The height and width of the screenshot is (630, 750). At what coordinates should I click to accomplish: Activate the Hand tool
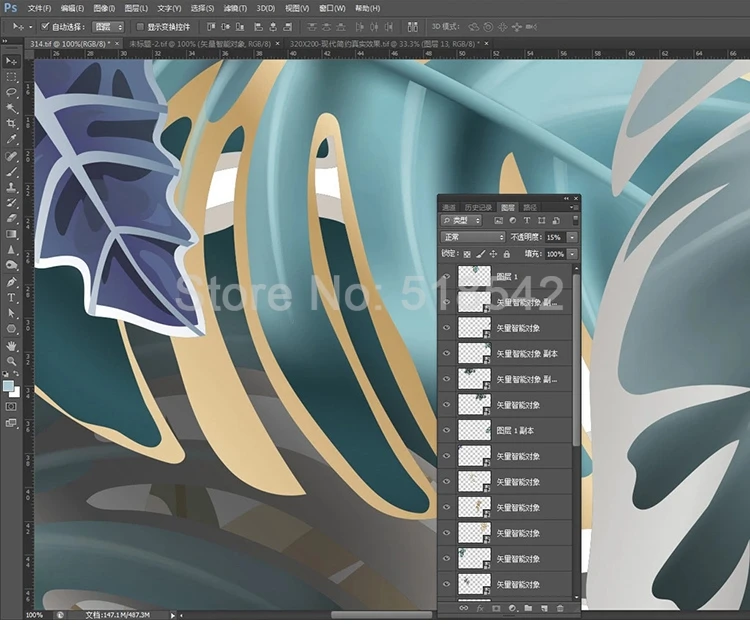pyautogui.click(x=11, y=345)
